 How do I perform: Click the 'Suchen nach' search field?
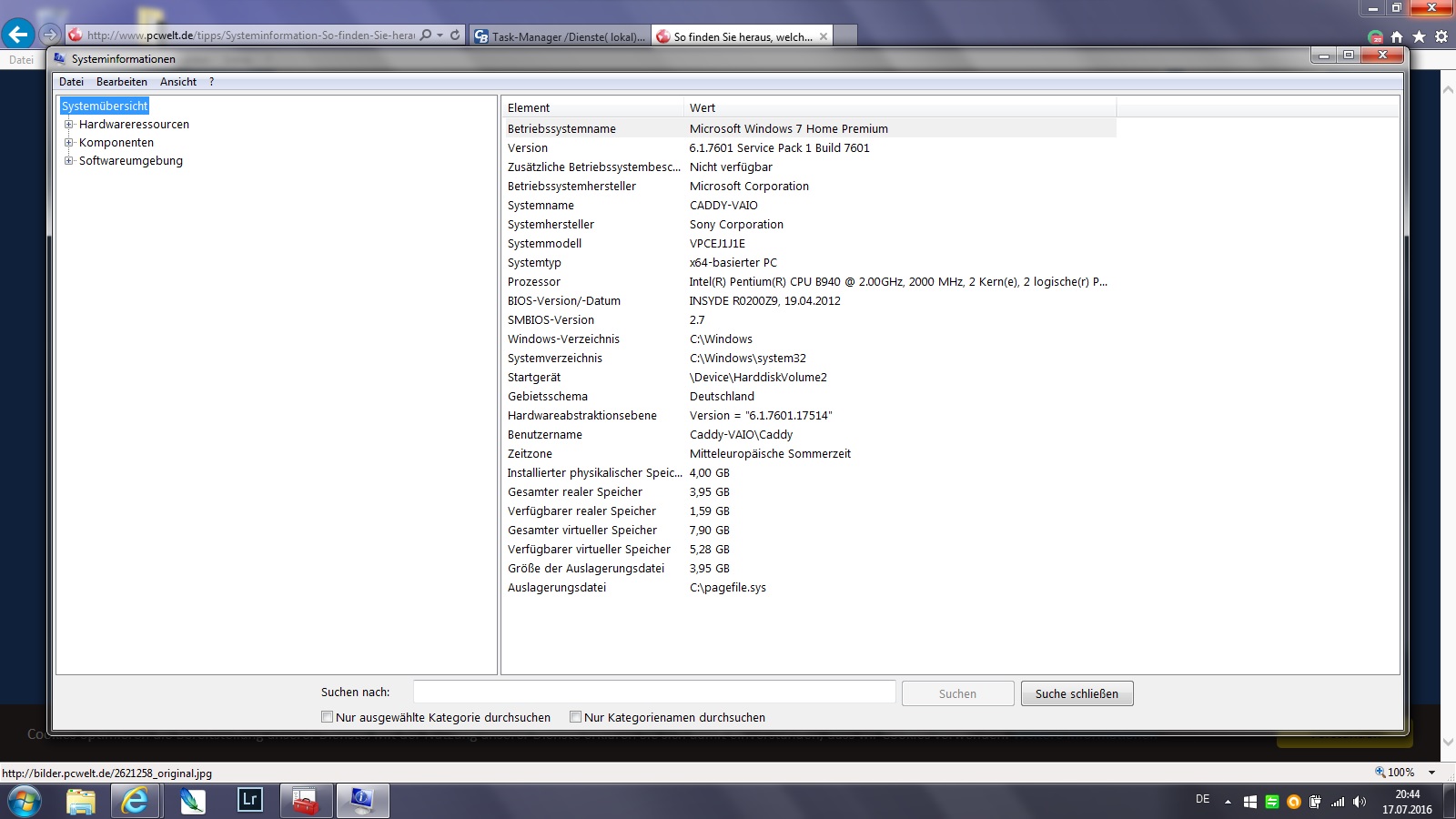[654, 692]
